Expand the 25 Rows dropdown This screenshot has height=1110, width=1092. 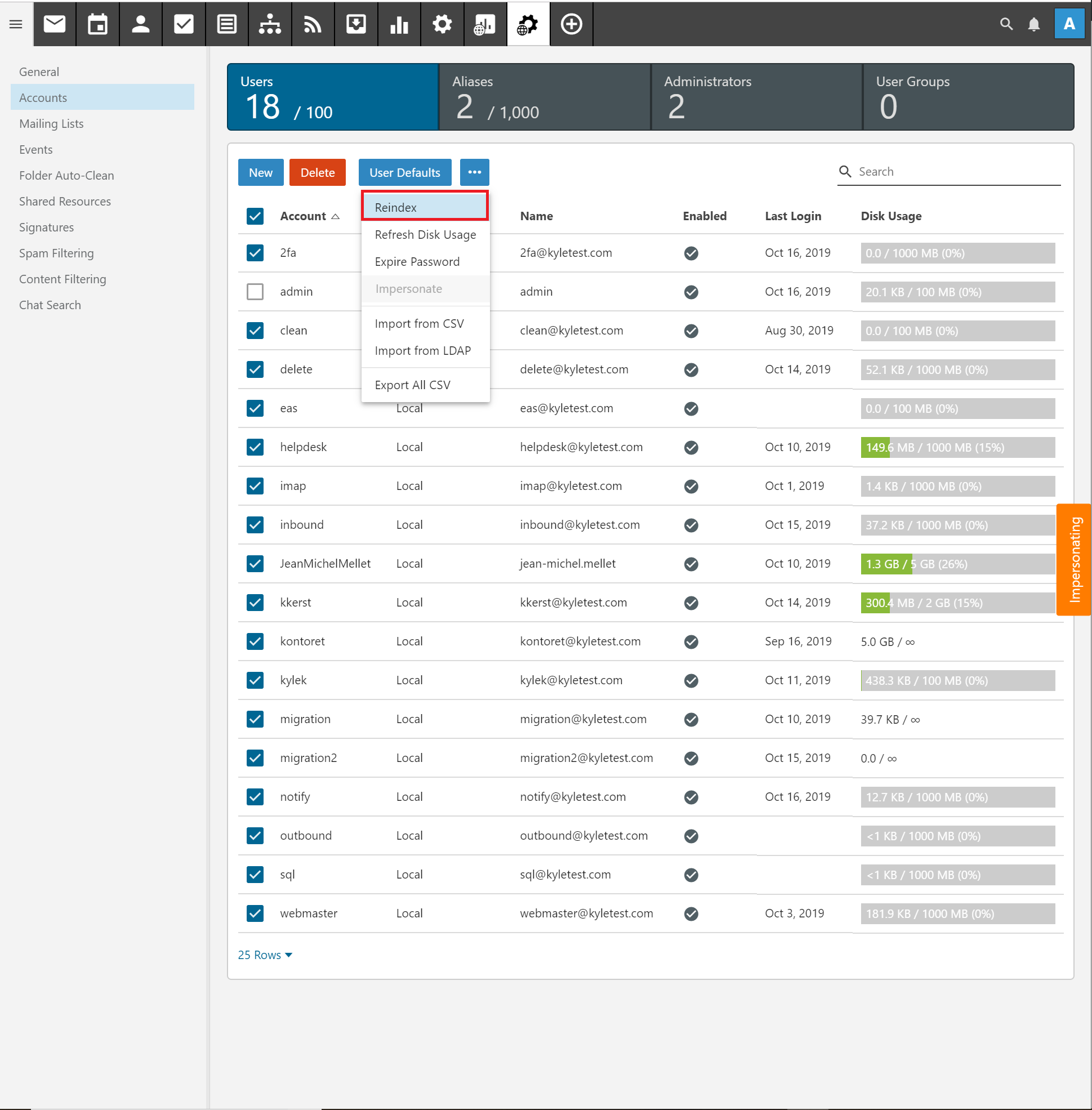click(x=265, y=955)
